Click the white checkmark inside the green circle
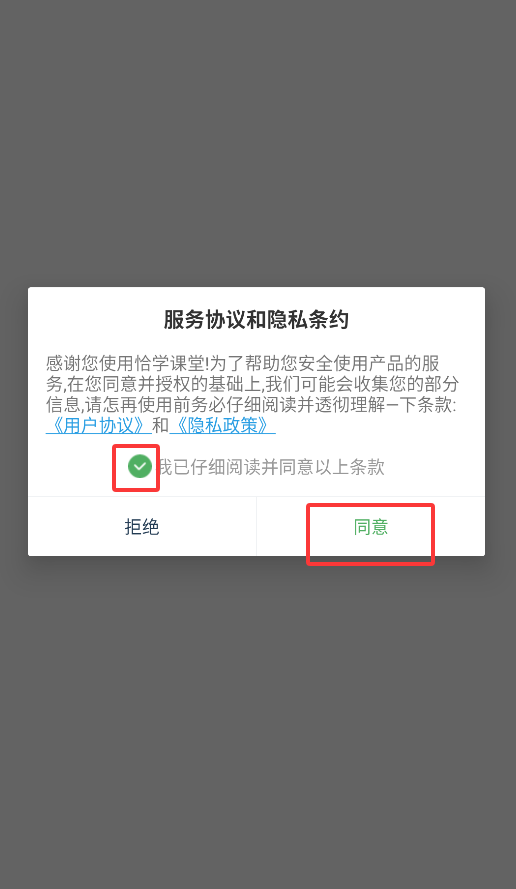Image resolution: width=516 pixels, height=889 pixels. tap(139, 467)
